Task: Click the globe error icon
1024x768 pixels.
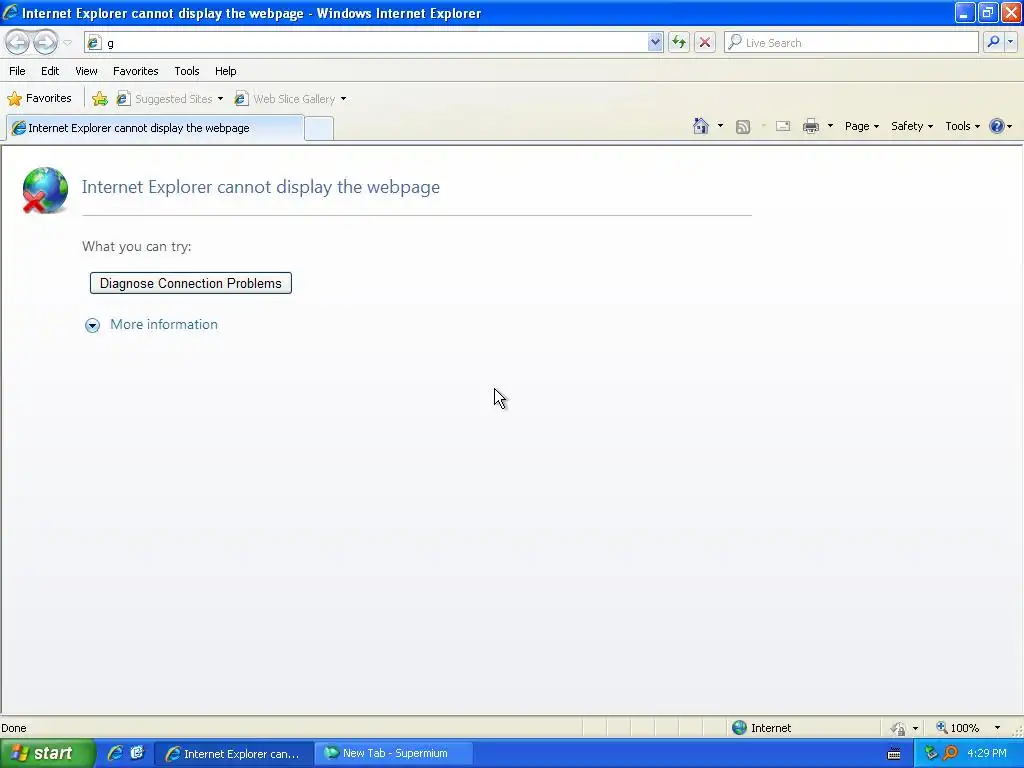Action: (x=45, y=190)
